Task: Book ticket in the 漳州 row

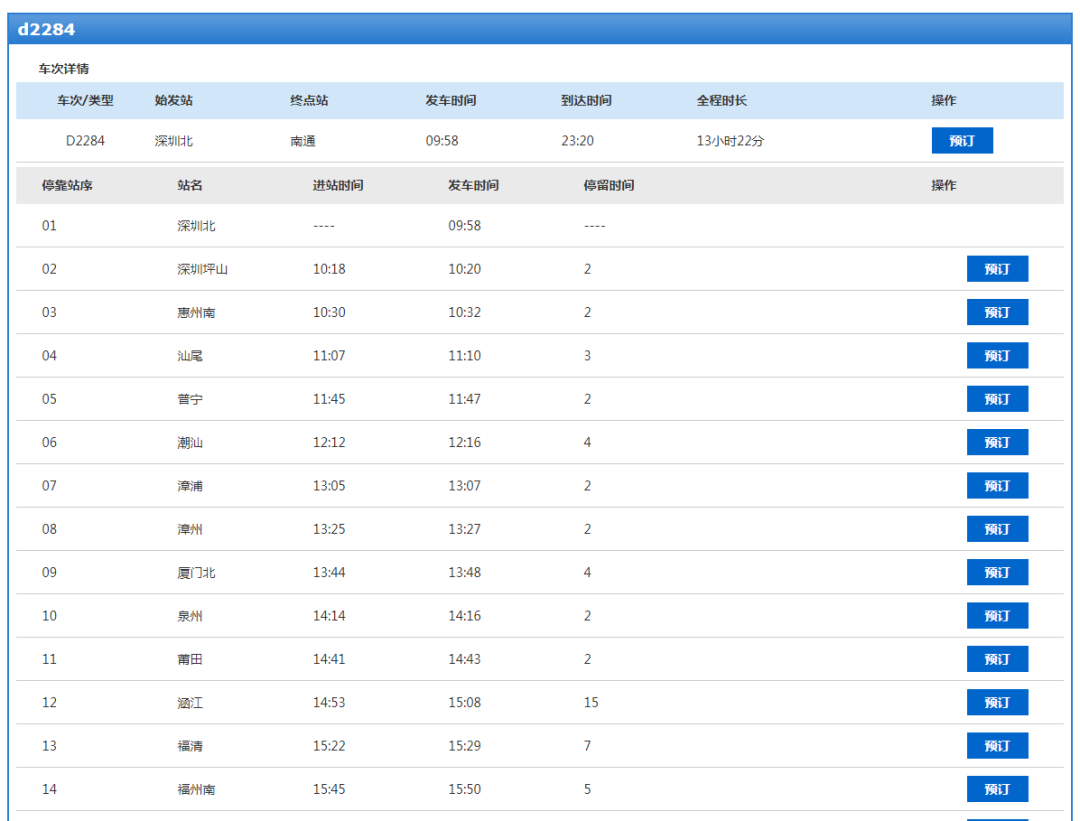Action: pos(997,529)
